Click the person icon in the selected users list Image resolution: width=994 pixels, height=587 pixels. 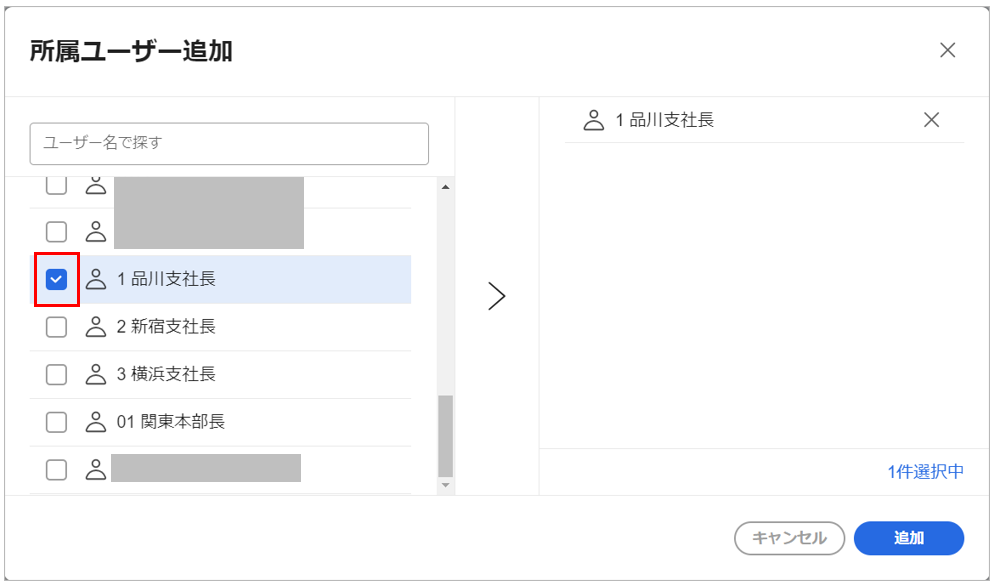point(594,120)
